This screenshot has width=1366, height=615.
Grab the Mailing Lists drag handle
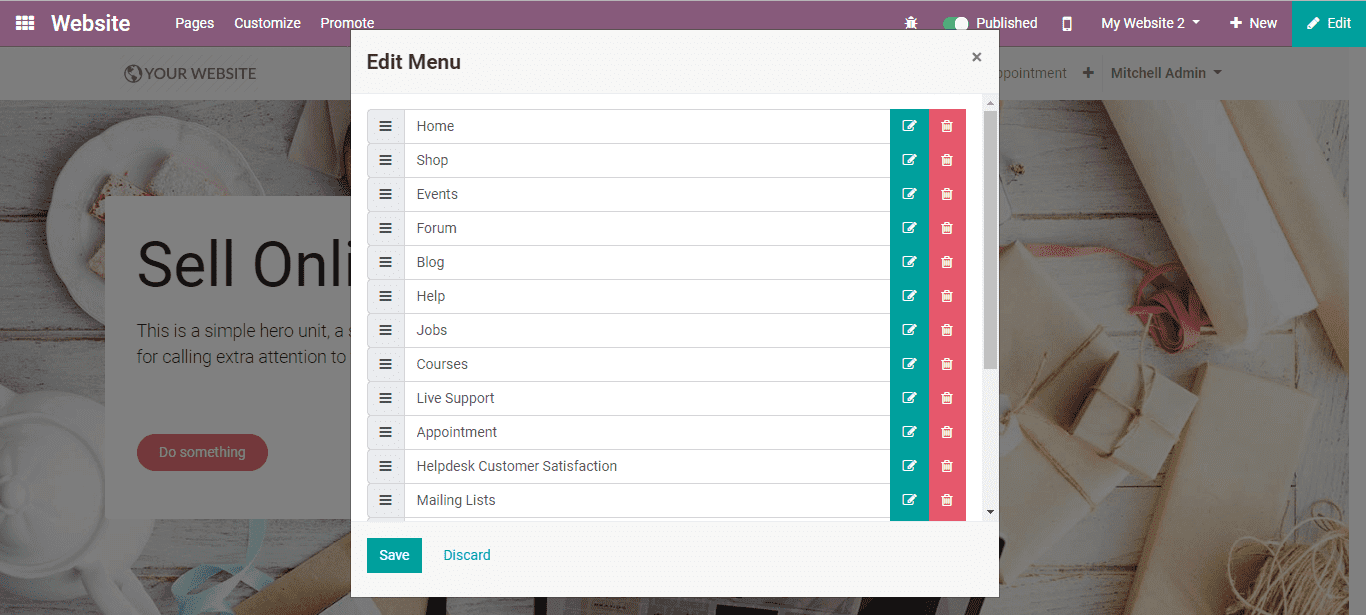pyautogui.click(x=386, y=500)
